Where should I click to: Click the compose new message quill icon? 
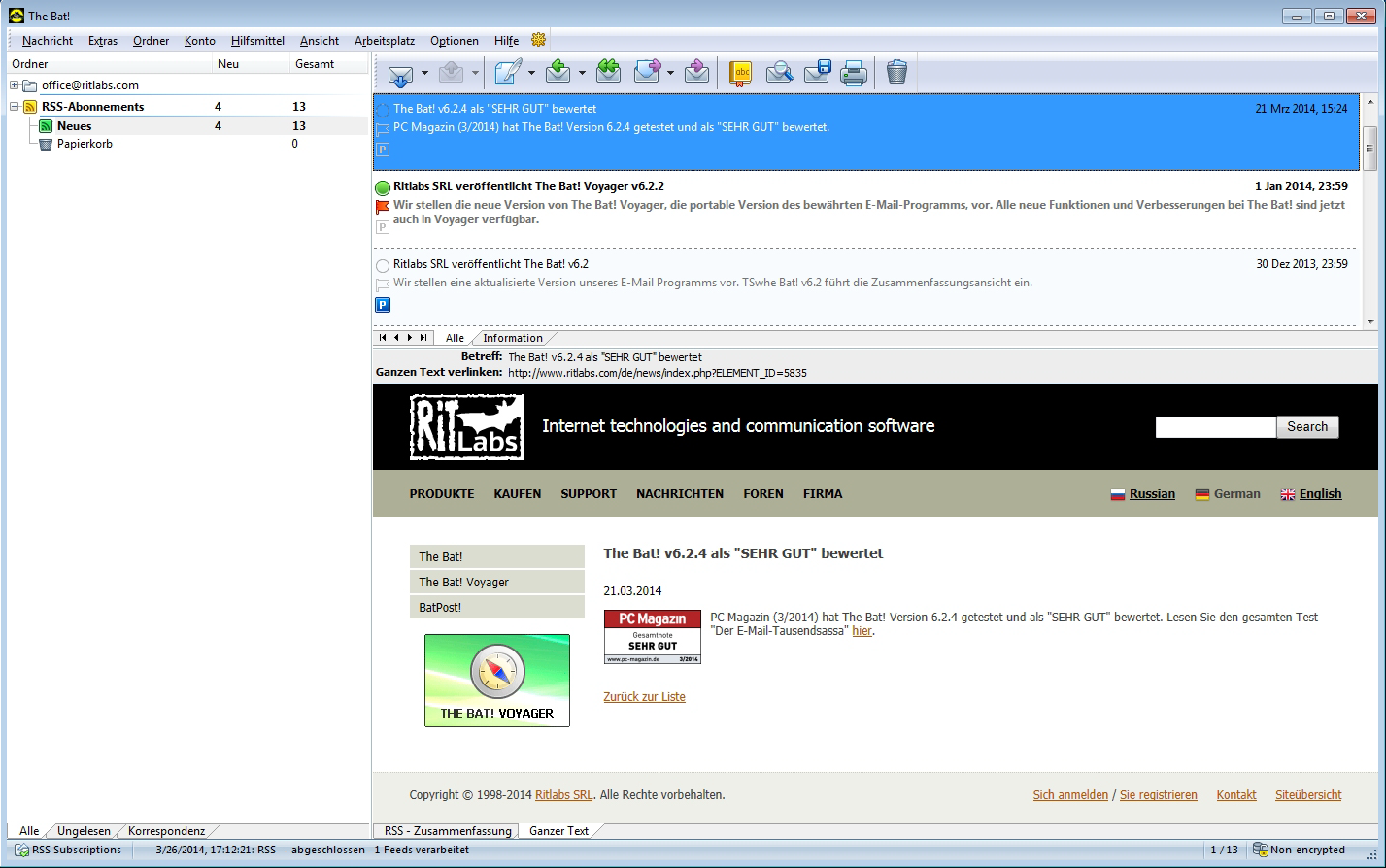(x=507, y=74)
